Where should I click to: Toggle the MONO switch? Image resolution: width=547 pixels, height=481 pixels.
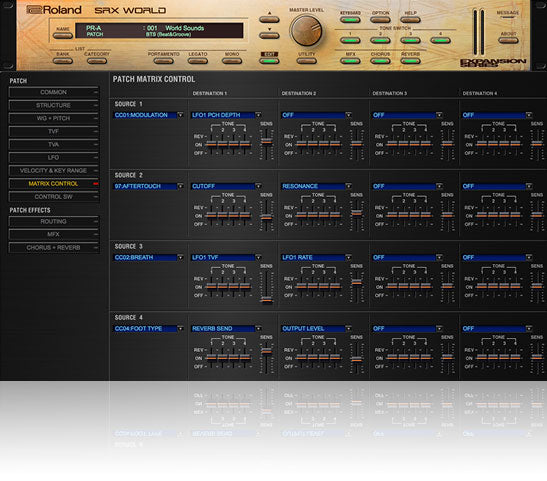(232, 61)
